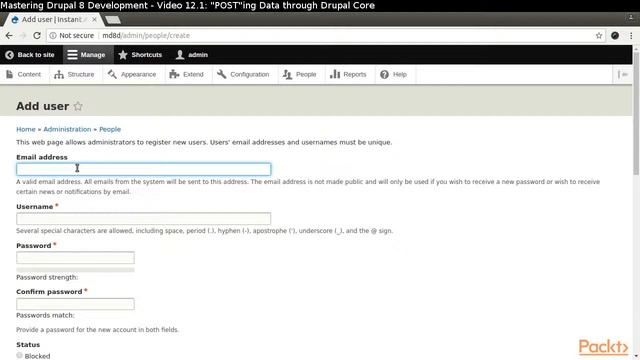Open the Appearance admin menu
The width and height of the screenshot is (640, 360).
[132, 74]
